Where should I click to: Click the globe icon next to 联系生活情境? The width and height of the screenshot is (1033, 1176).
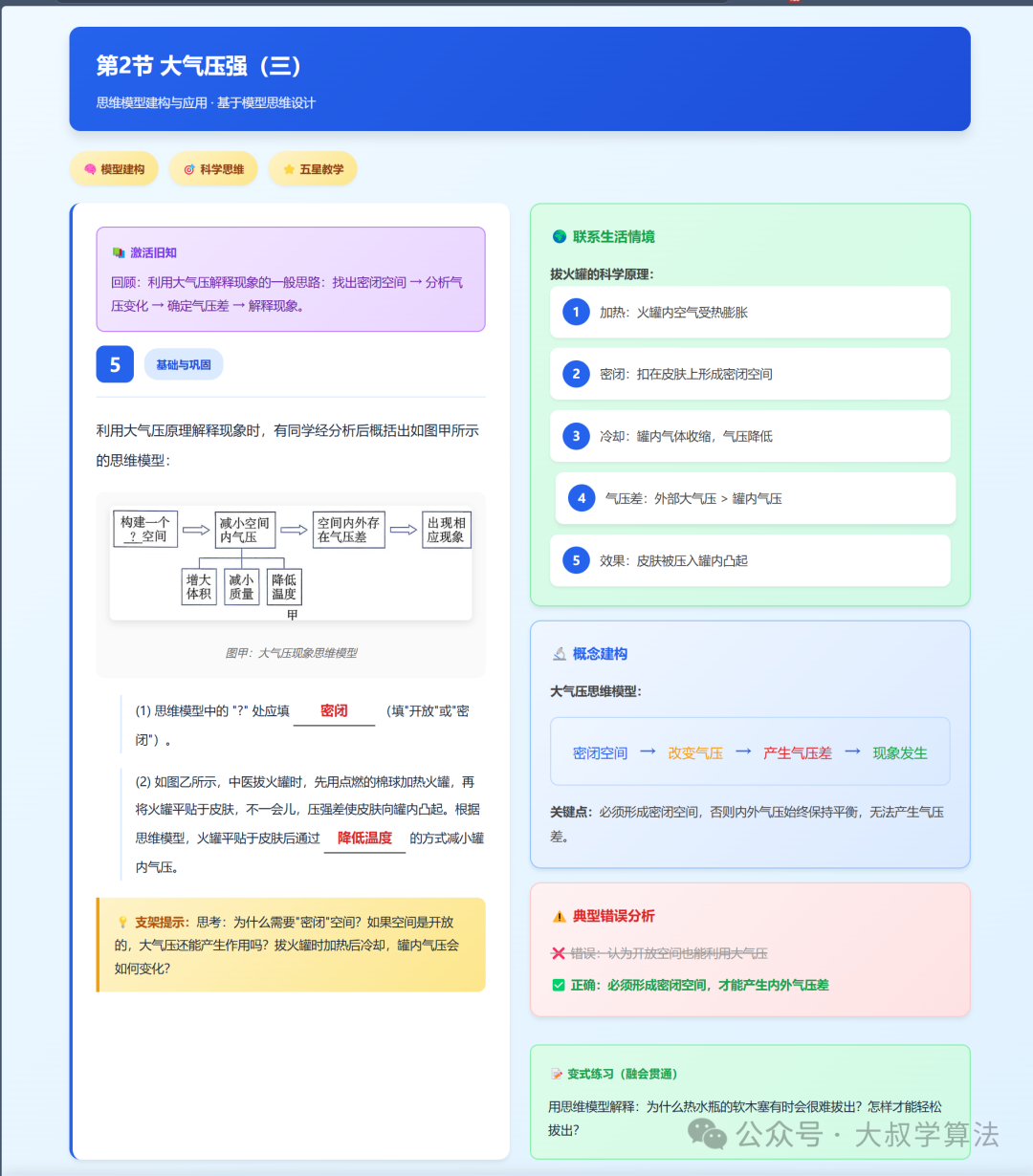(560, 236)
